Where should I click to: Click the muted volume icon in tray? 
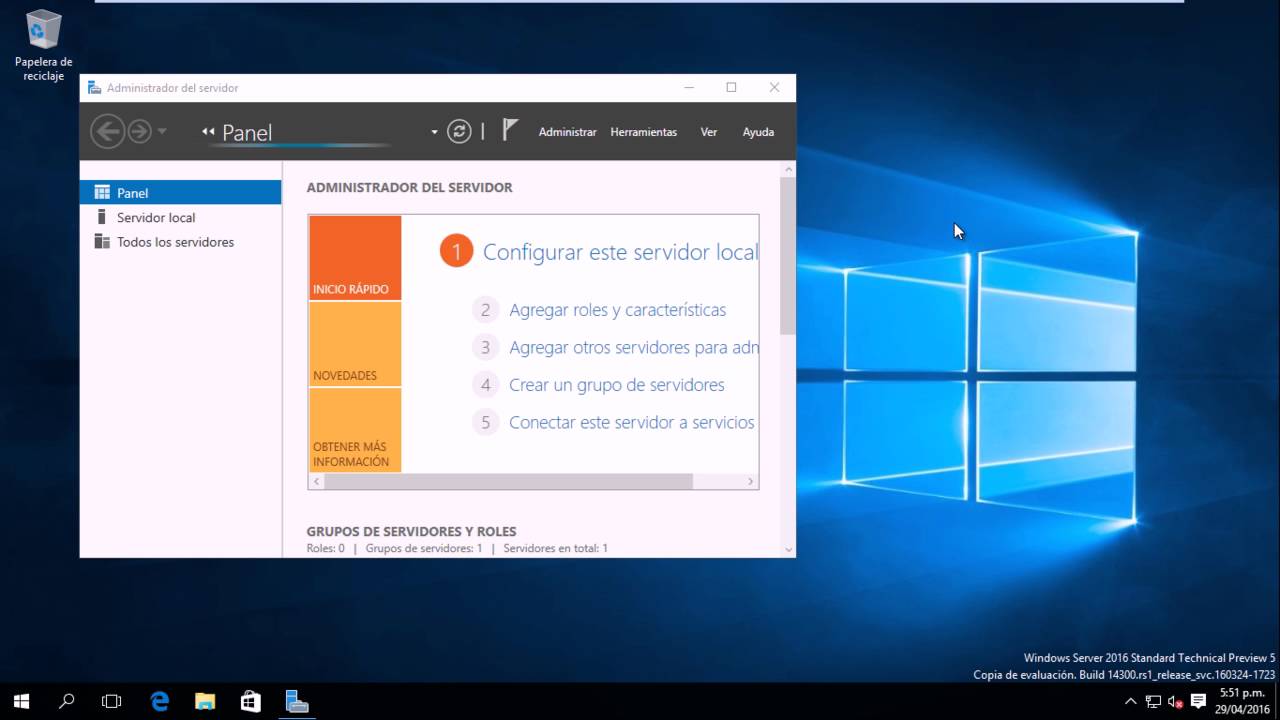(x=1175, y=701)
